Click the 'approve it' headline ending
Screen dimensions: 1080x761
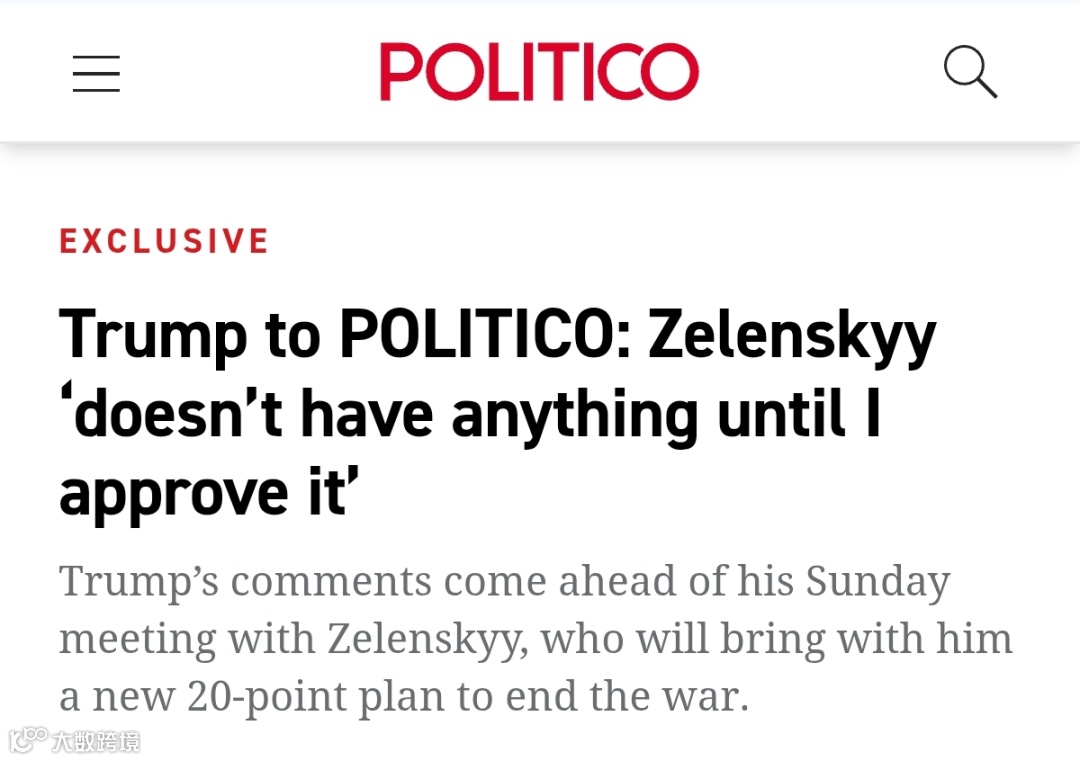tap(207, 493)
